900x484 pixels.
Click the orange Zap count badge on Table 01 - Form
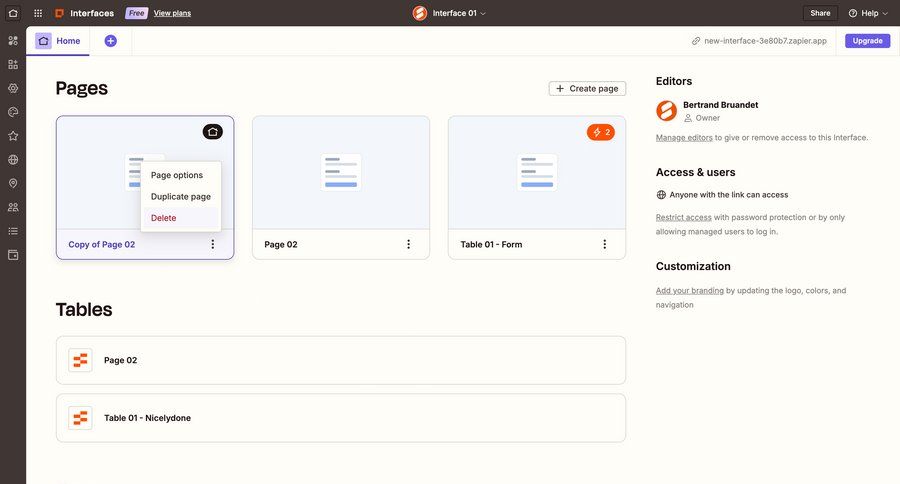600,132
